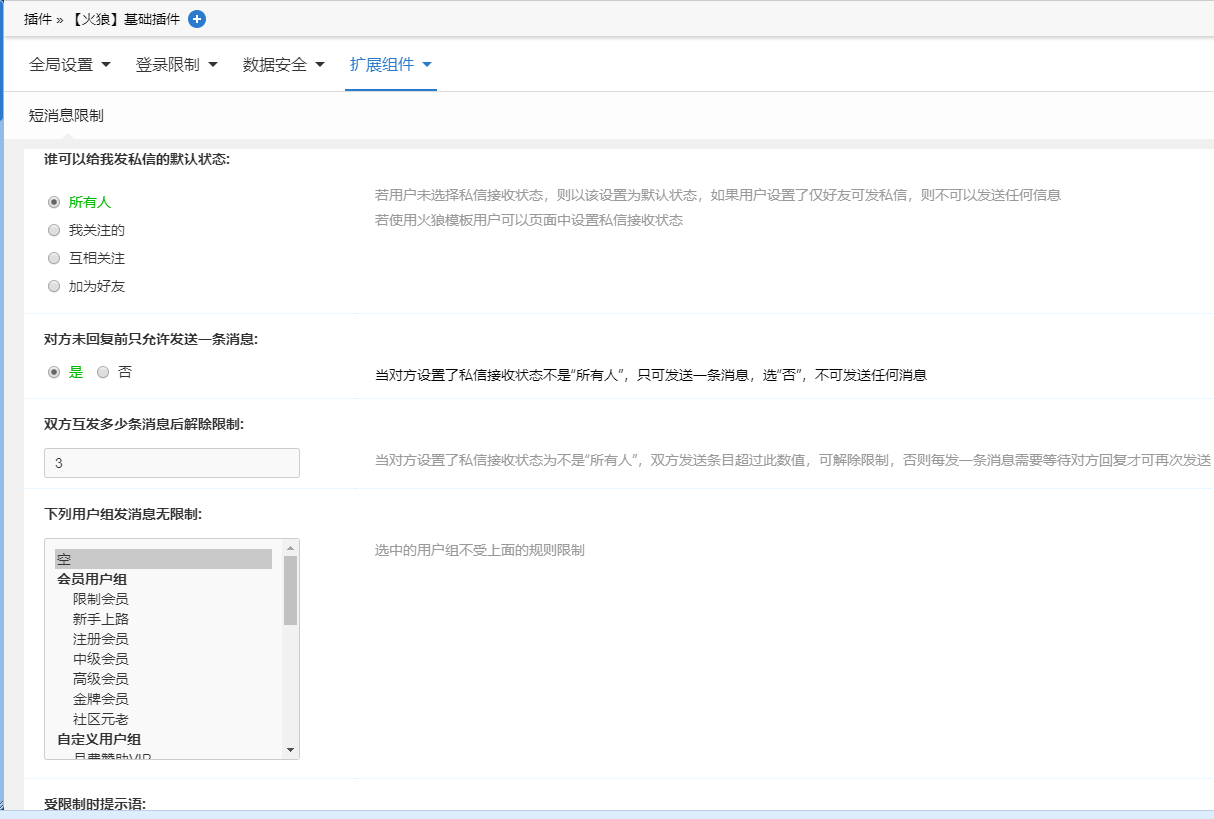This screenshot has height=819, width=1214.
Task: Click the message count input field
Action: [172, 463]
